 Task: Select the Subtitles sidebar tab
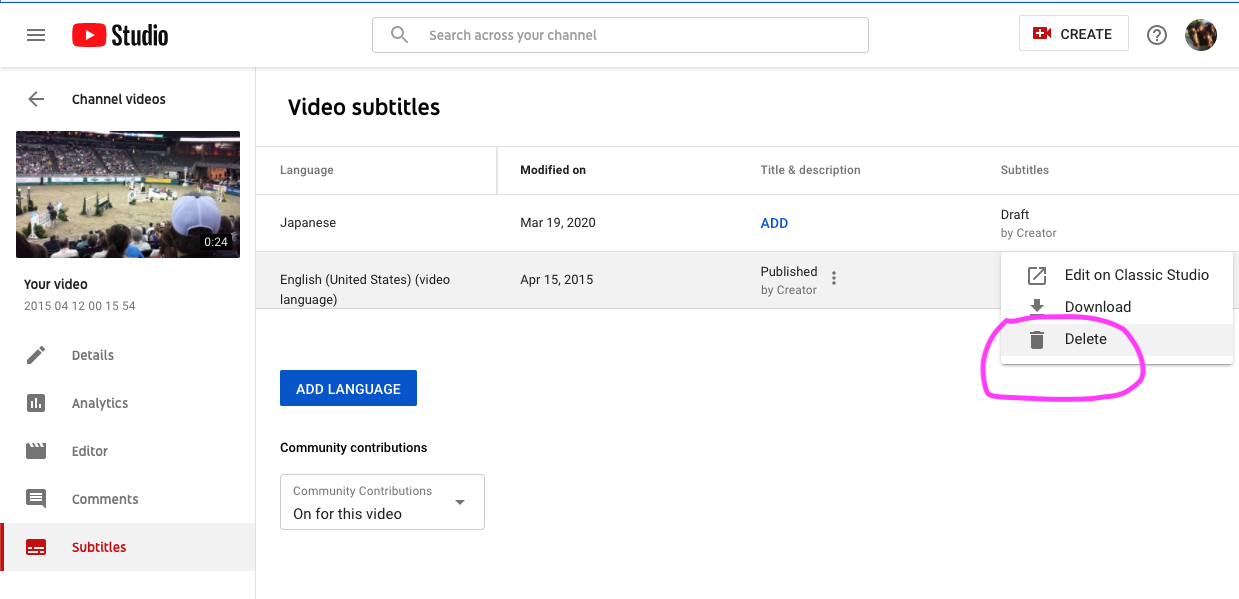99,547
